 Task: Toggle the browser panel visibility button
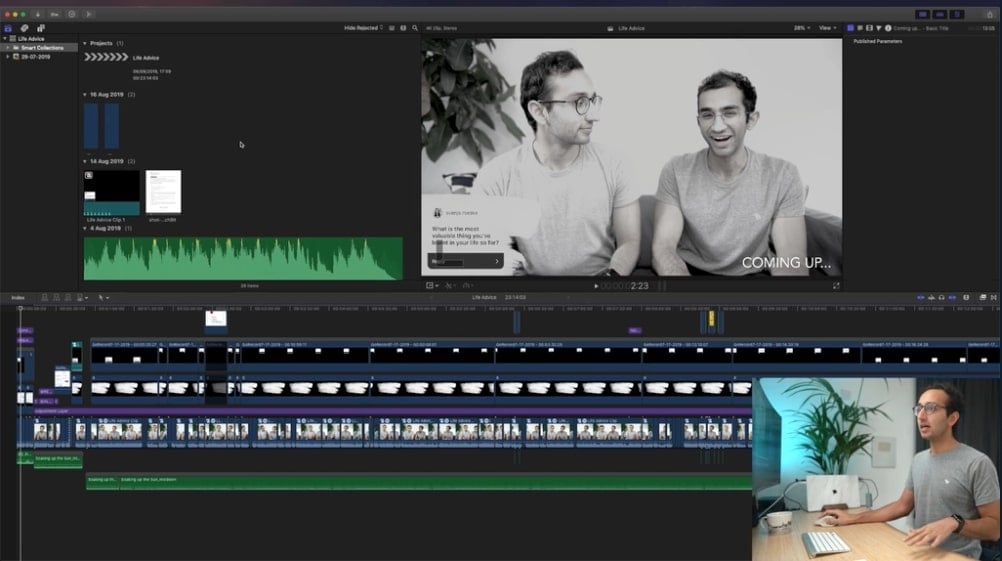click(922, 14)
